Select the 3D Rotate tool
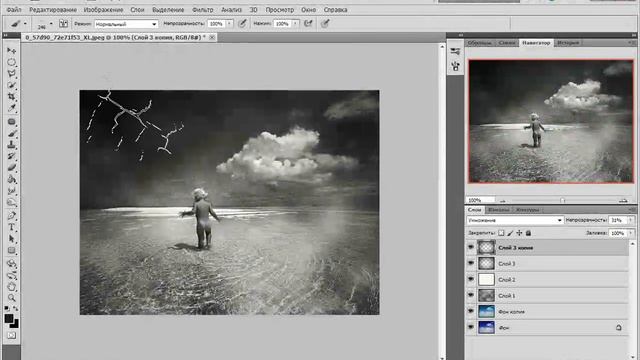The height and width of the screenshot is (360, 640). (11, 264)
